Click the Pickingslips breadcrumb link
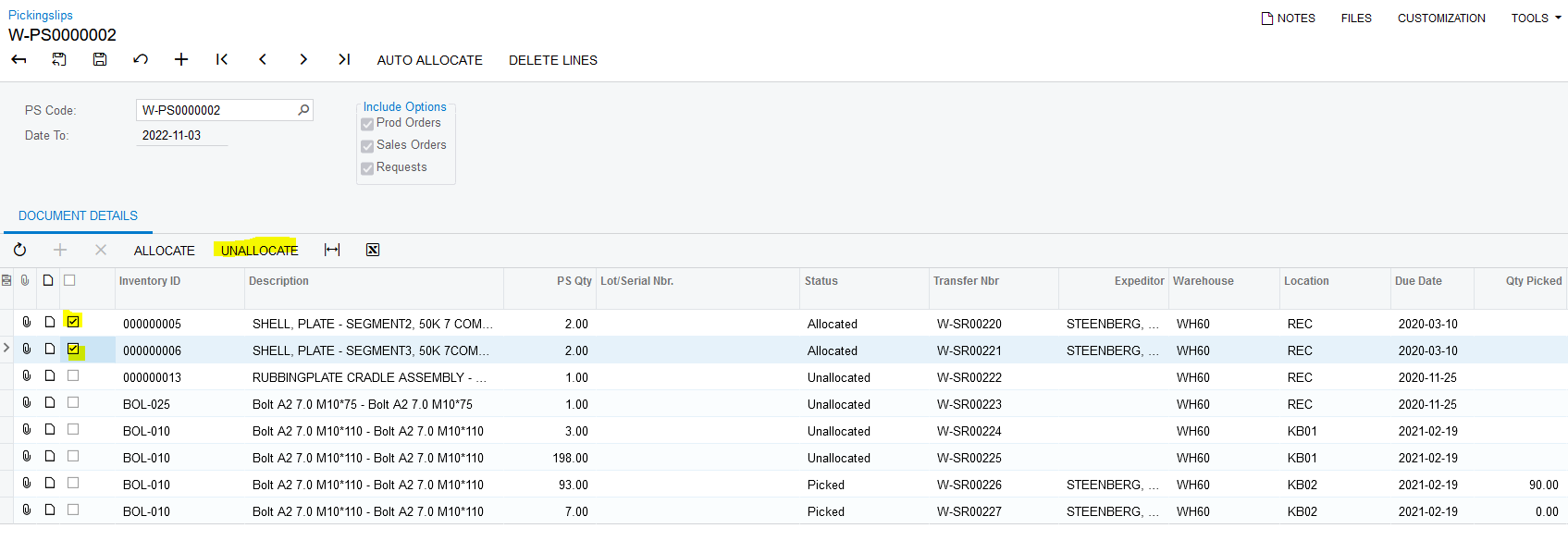This screenshot has width=1568, height=553. tap(41, 16)
